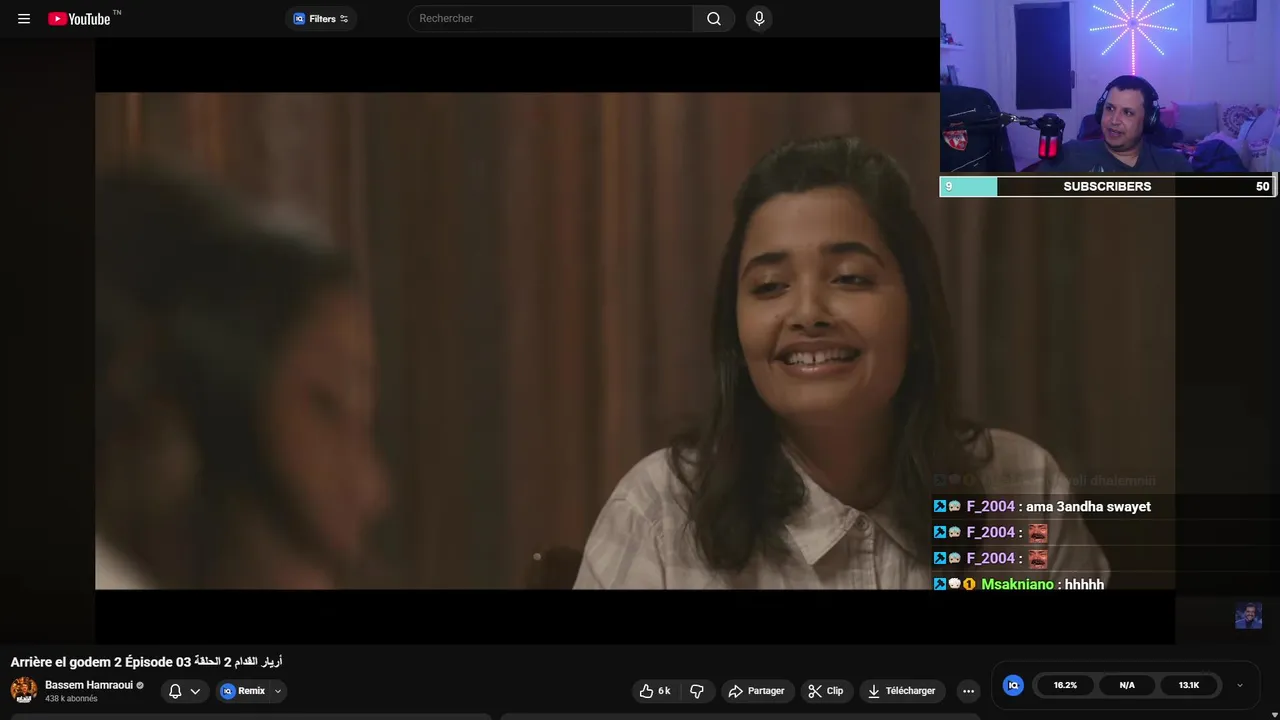Open Bassem Hamraoui channel avatar

(x=24, y=690)
